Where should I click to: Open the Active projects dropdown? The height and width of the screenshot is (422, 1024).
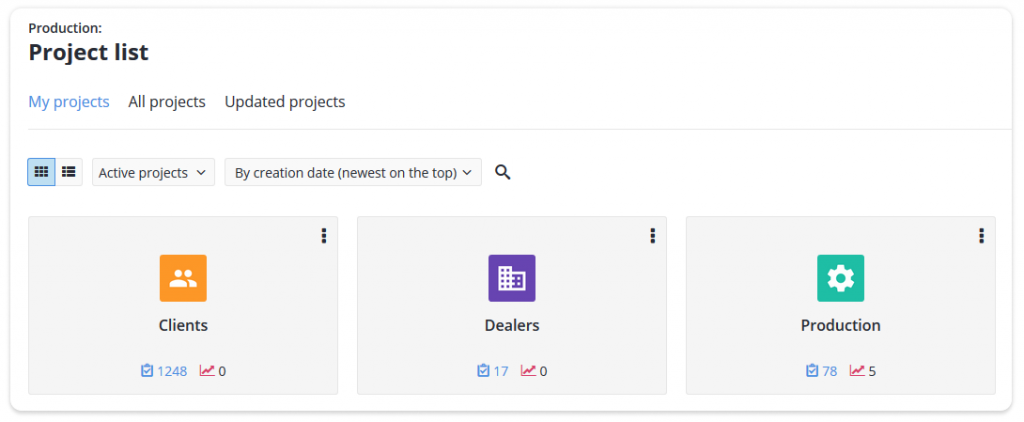tap(153, 172)
